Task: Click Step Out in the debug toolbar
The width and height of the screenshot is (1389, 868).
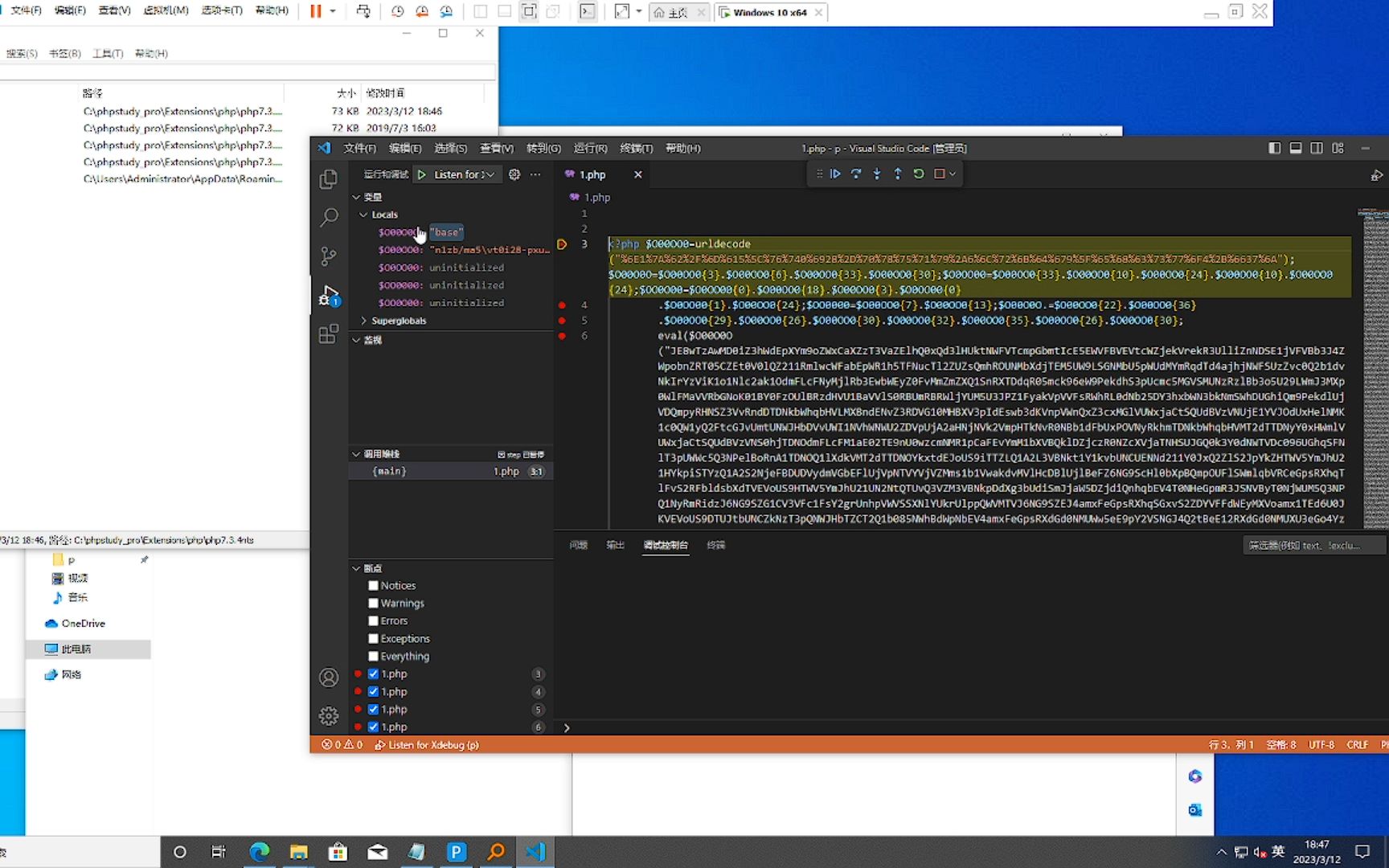Action: pyautogui.click(x=898, y=174)
